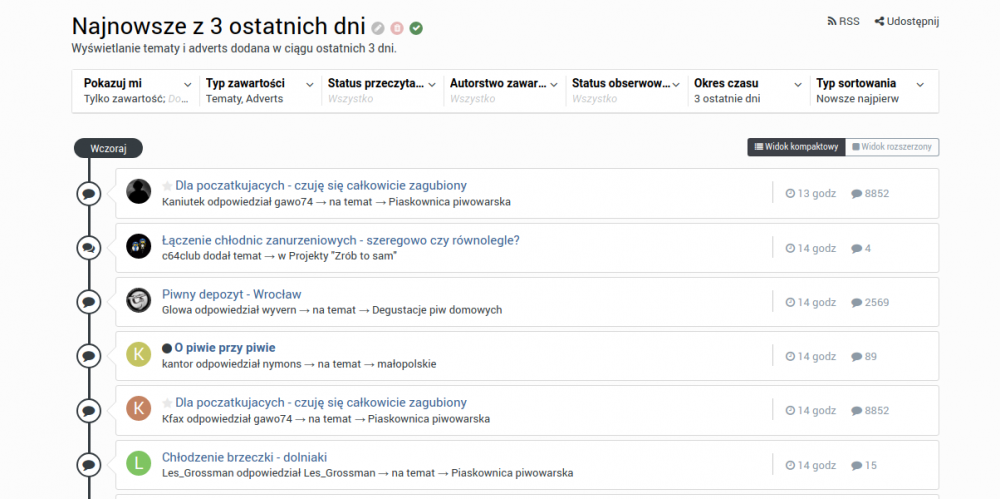Click the green checkmark icon beside title

416,28
